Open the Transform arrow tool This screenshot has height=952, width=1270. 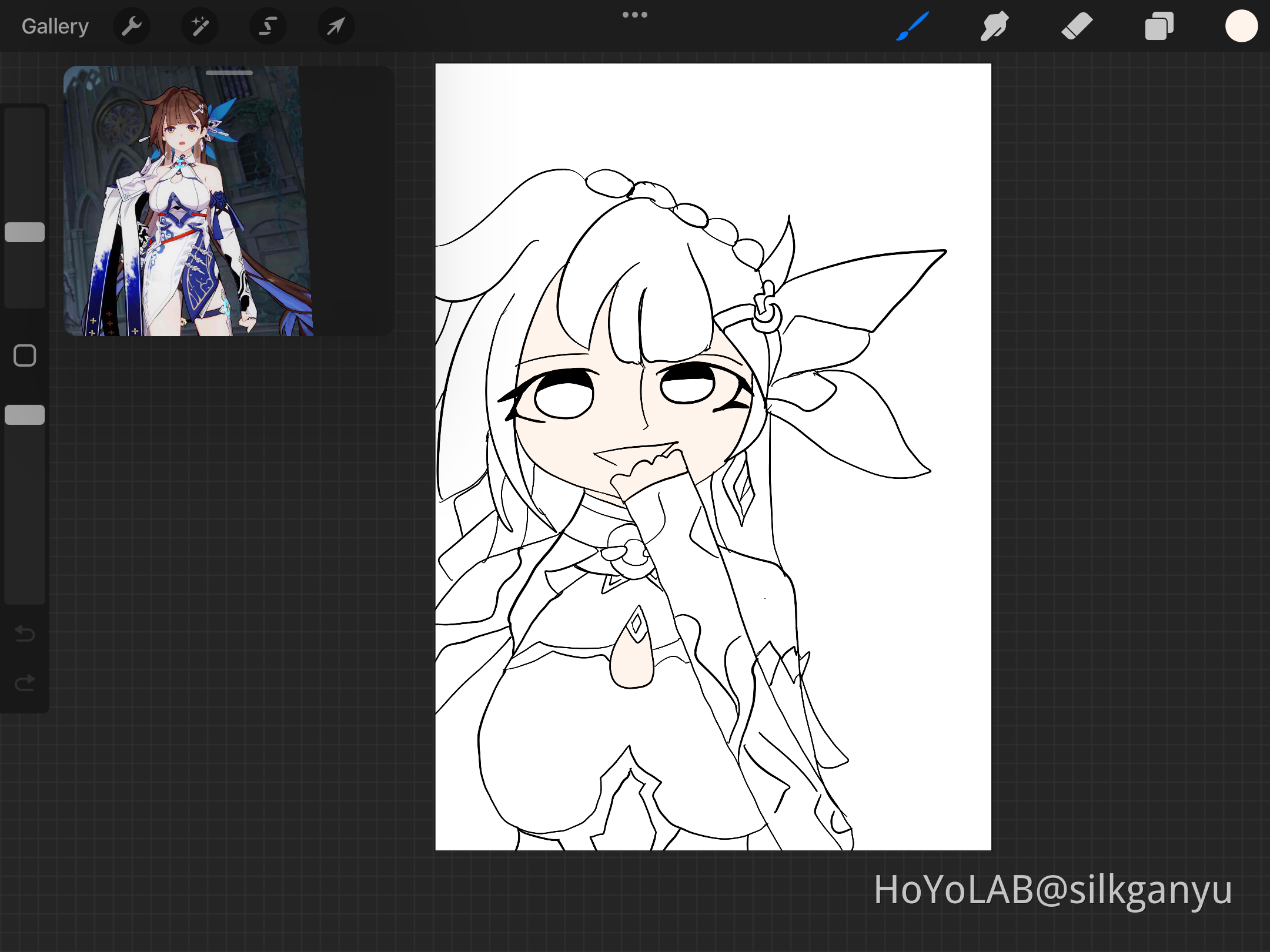click(x=335, y=25)
